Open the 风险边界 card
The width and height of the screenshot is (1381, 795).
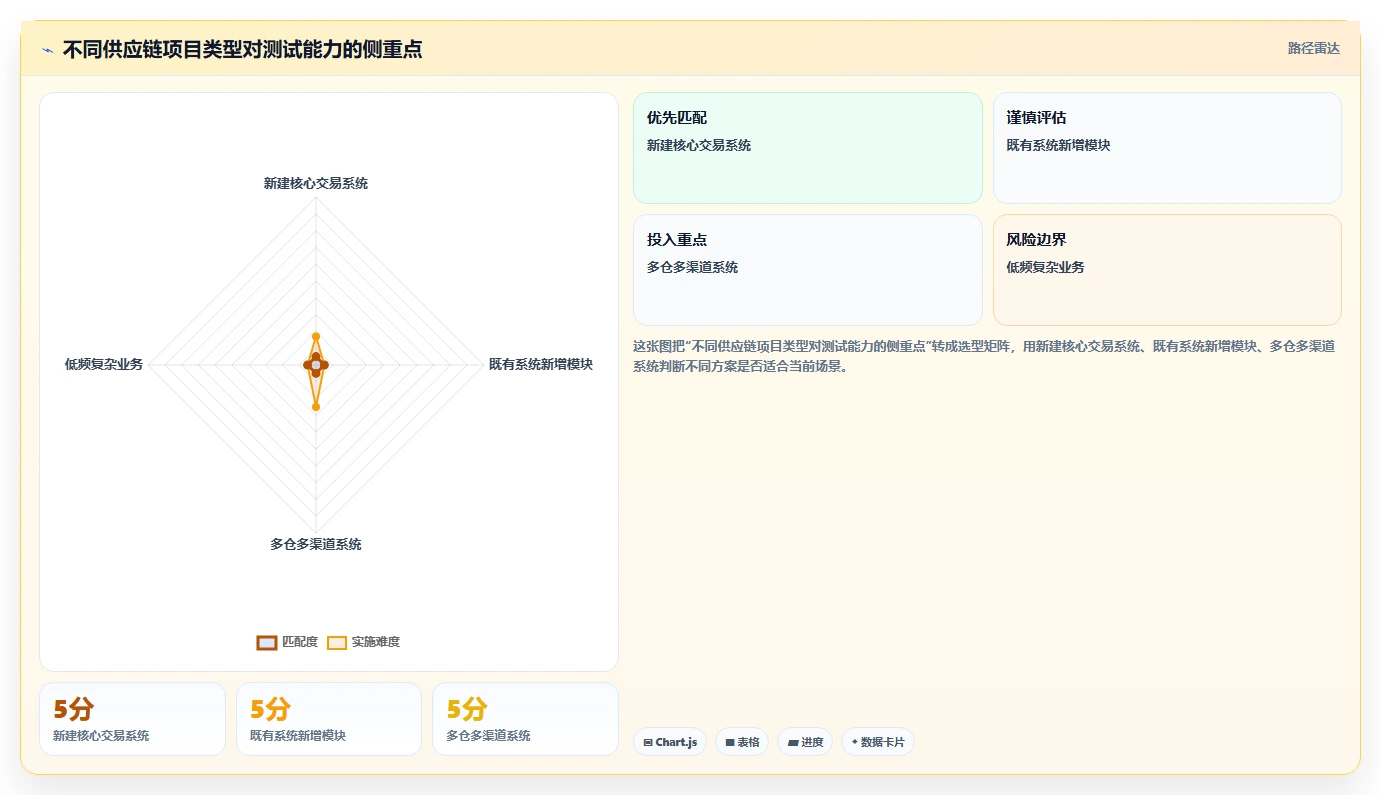(x=1167, y=270)
